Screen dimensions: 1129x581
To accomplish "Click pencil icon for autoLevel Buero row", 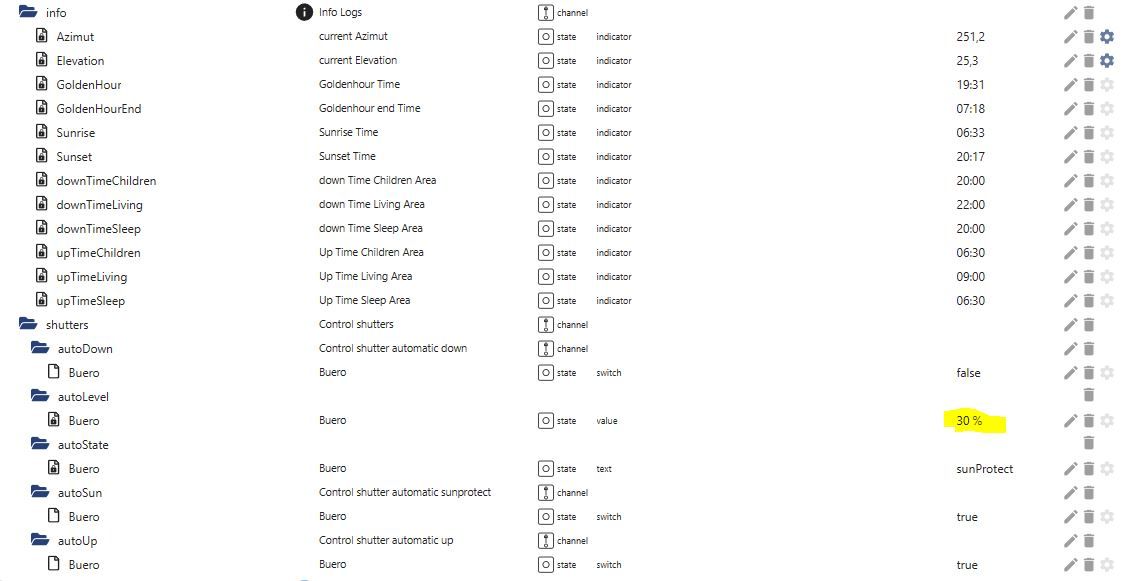I will 1070,421.
